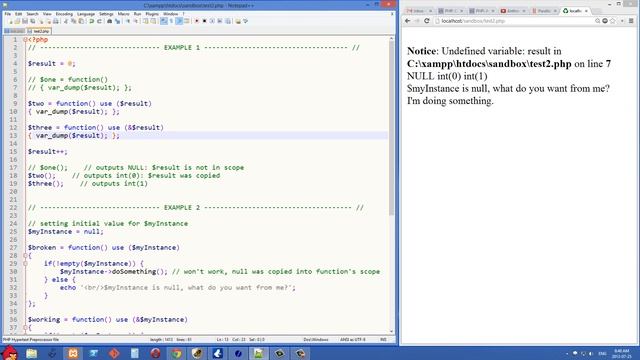Toggle the Indent guide toolbar button
Image resolution: width=640 pixels, height=360 pixels.
(179, 21)
